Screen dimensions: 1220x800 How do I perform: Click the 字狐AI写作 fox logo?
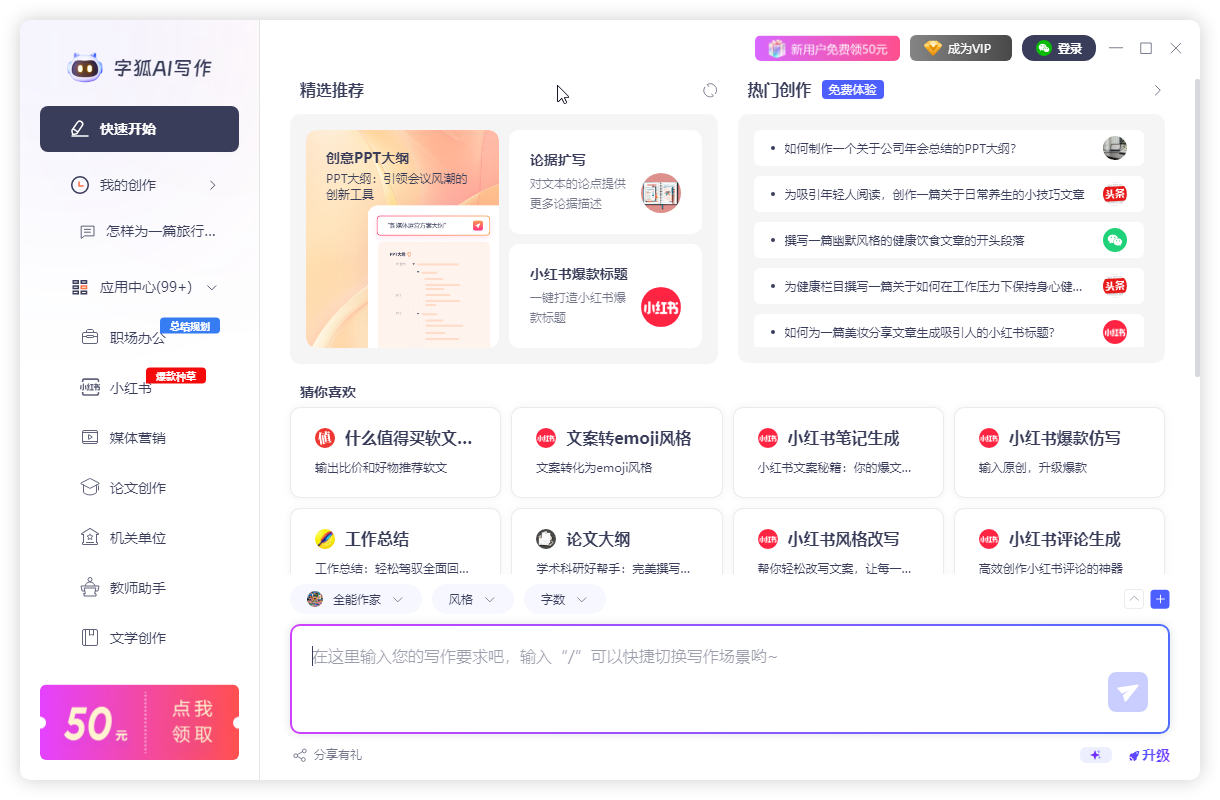tap(85, 68)
